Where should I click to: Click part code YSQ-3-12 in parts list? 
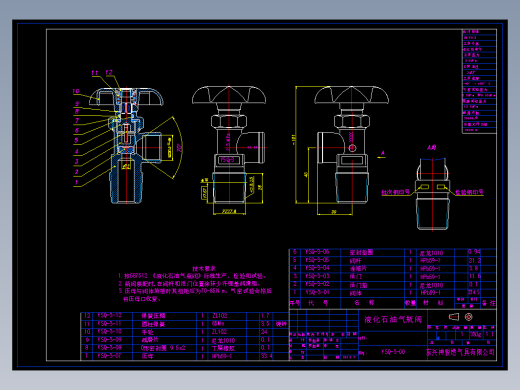point(109,315)
